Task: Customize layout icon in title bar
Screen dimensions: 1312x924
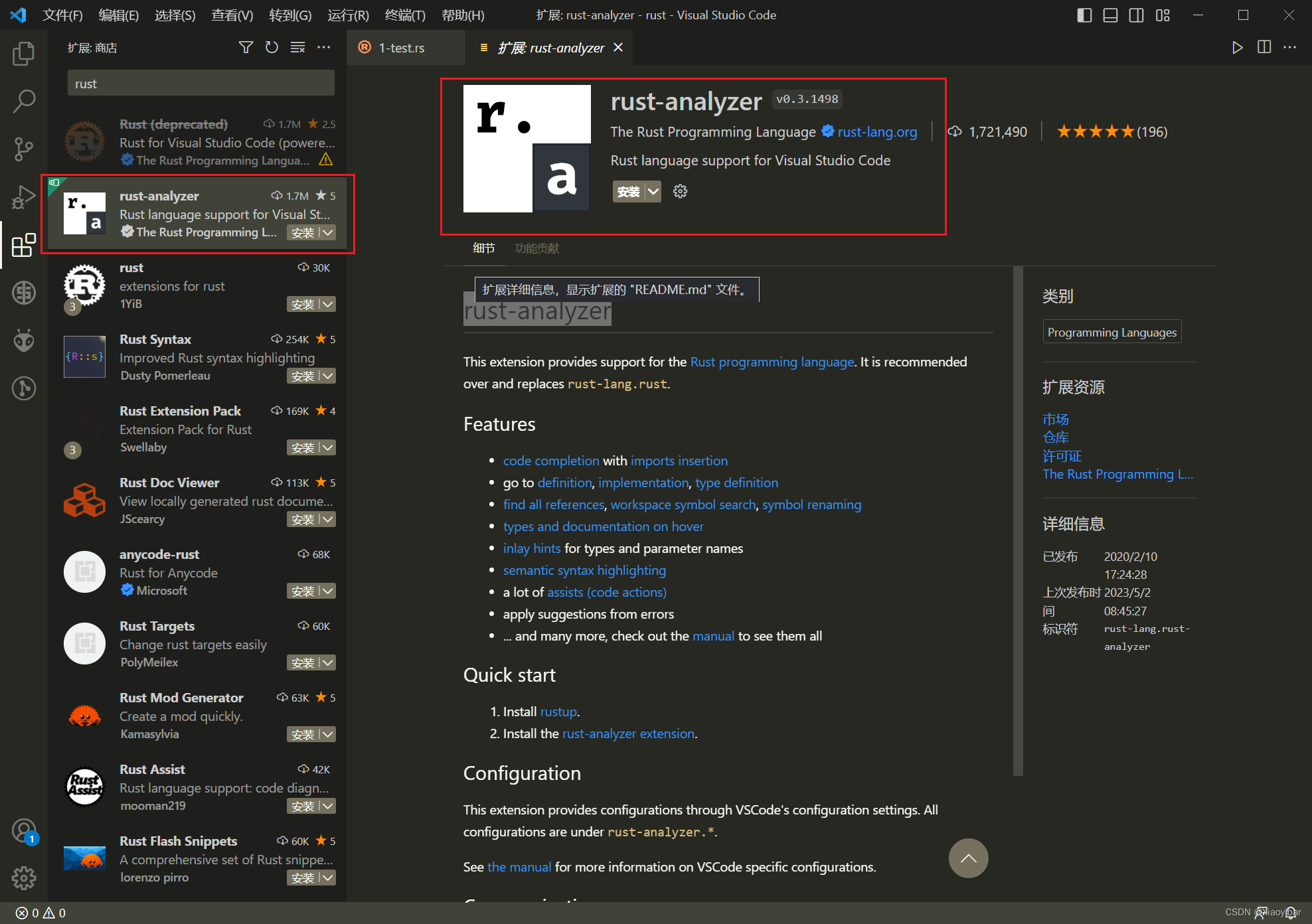Action: [1163, 15]
